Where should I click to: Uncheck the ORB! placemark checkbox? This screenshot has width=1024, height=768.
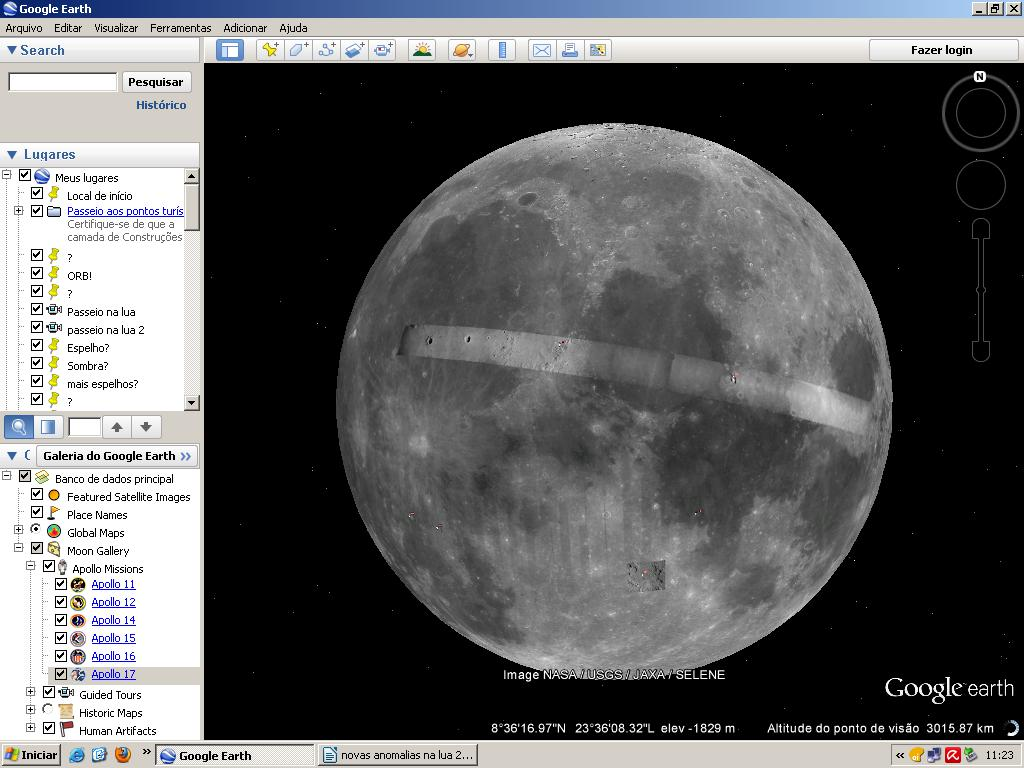pyautogui.click(x=37, y=273)
